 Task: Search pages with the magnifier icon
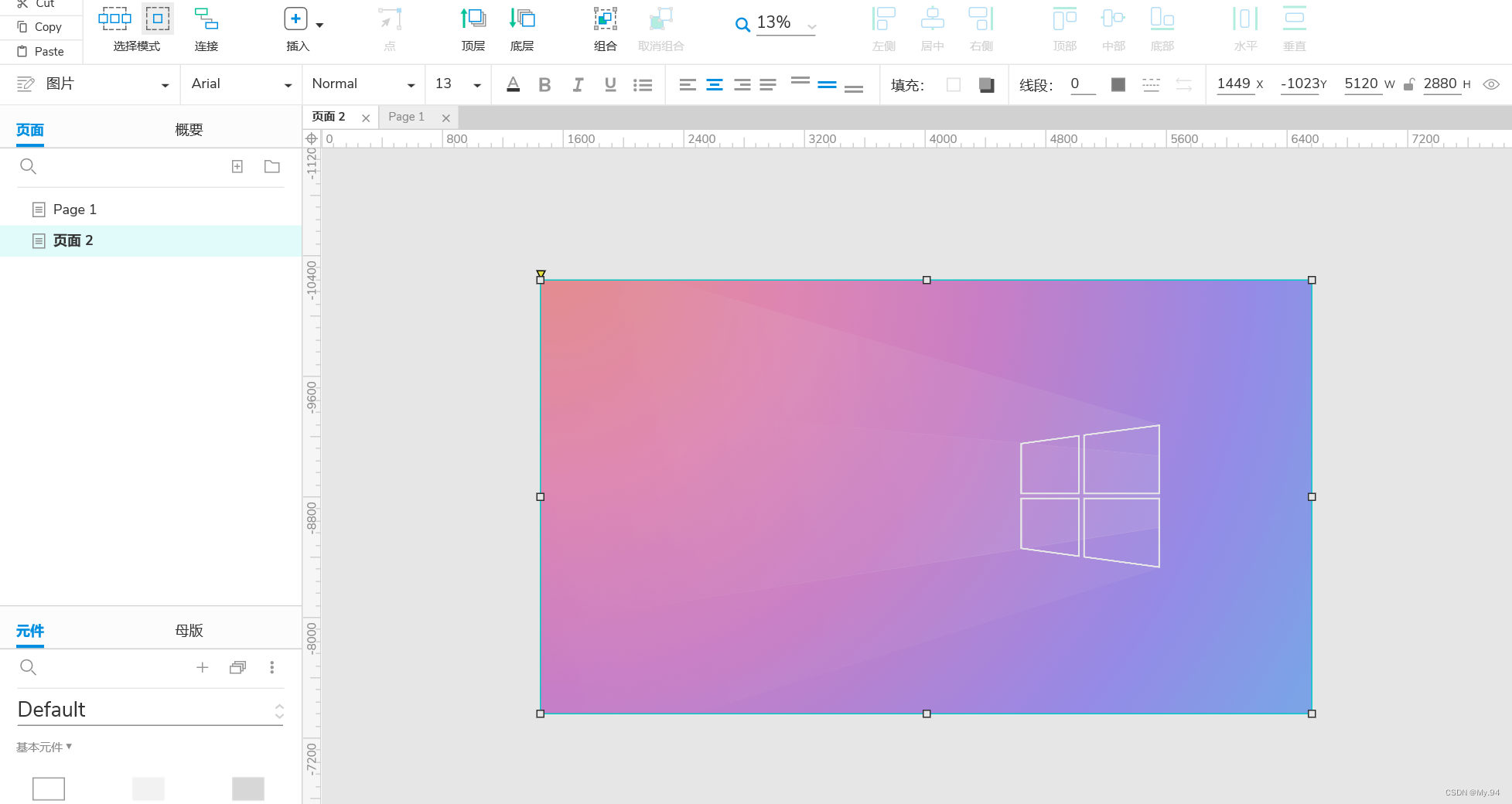coord(28,166)
